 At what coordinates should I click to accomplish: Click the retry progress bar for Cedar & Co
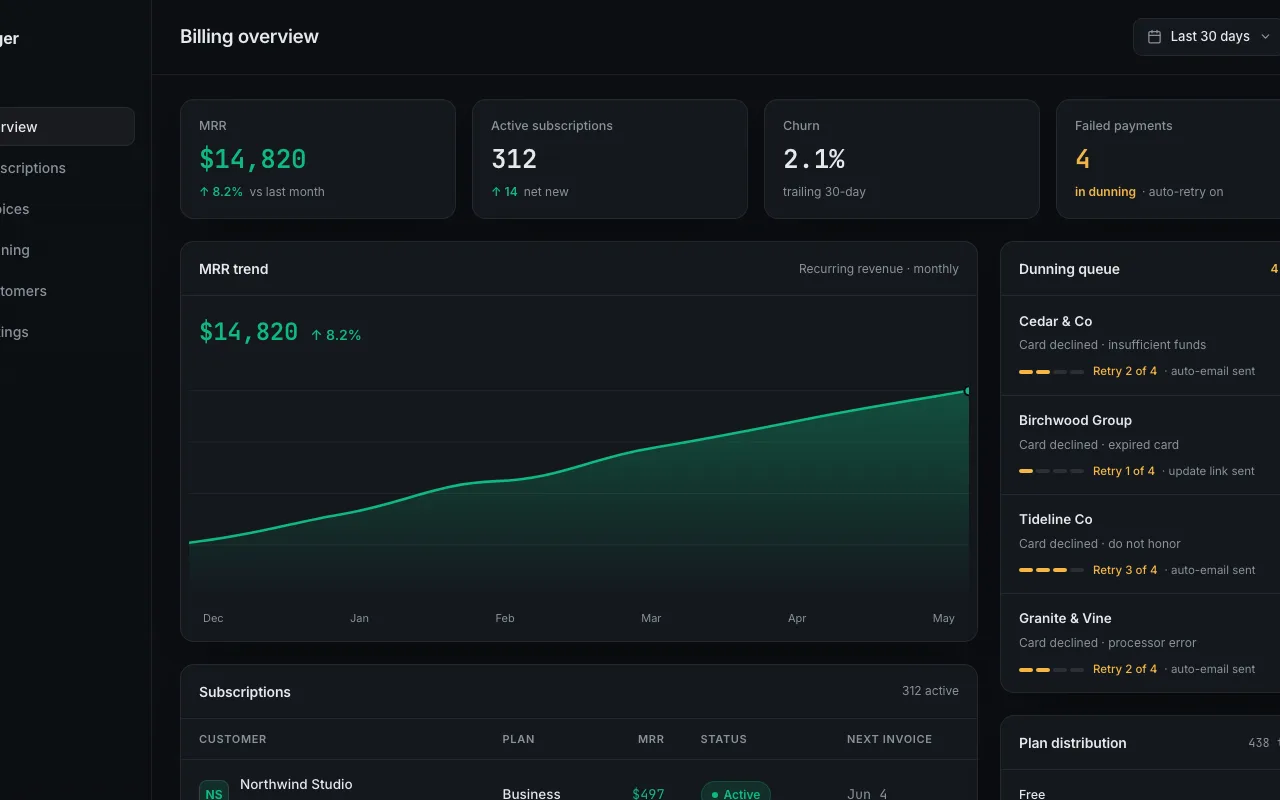point(1051,372)
